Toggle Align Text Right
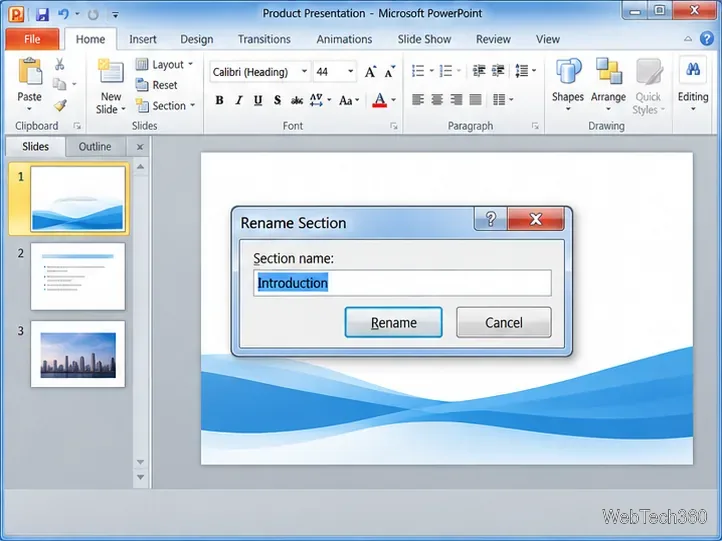722x541 pixels. pos(456,99)
